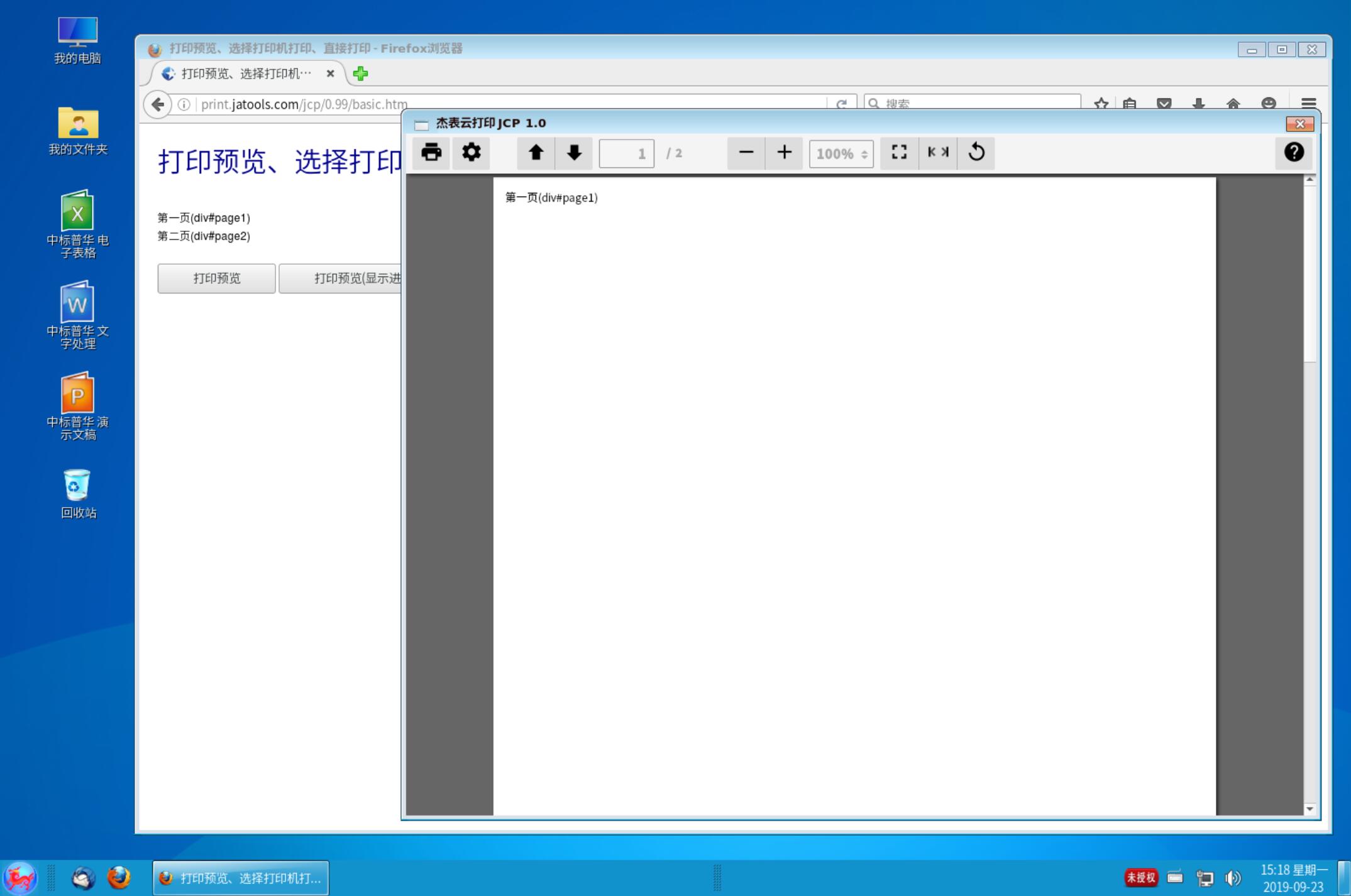Viewport: 1351px width, 896px height.
Task: Click the page number input field
Action: pyautogui.click(x=626, y=153)
